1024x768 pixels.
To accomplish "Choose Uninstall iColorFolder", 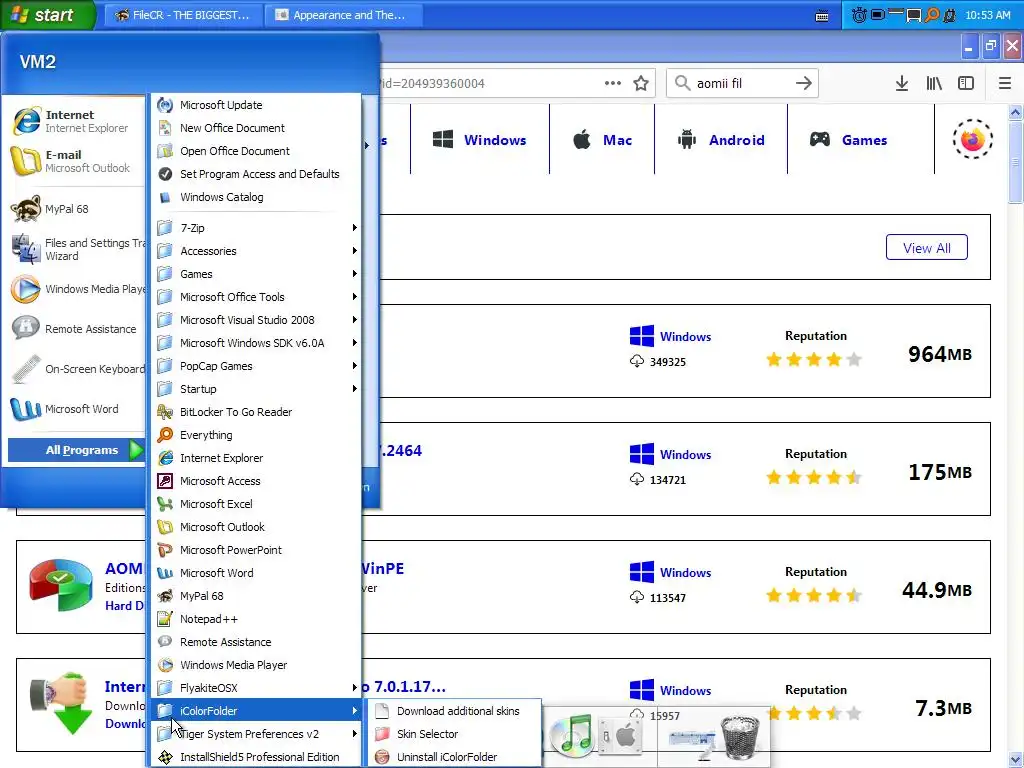I will [x=455, y=757].
